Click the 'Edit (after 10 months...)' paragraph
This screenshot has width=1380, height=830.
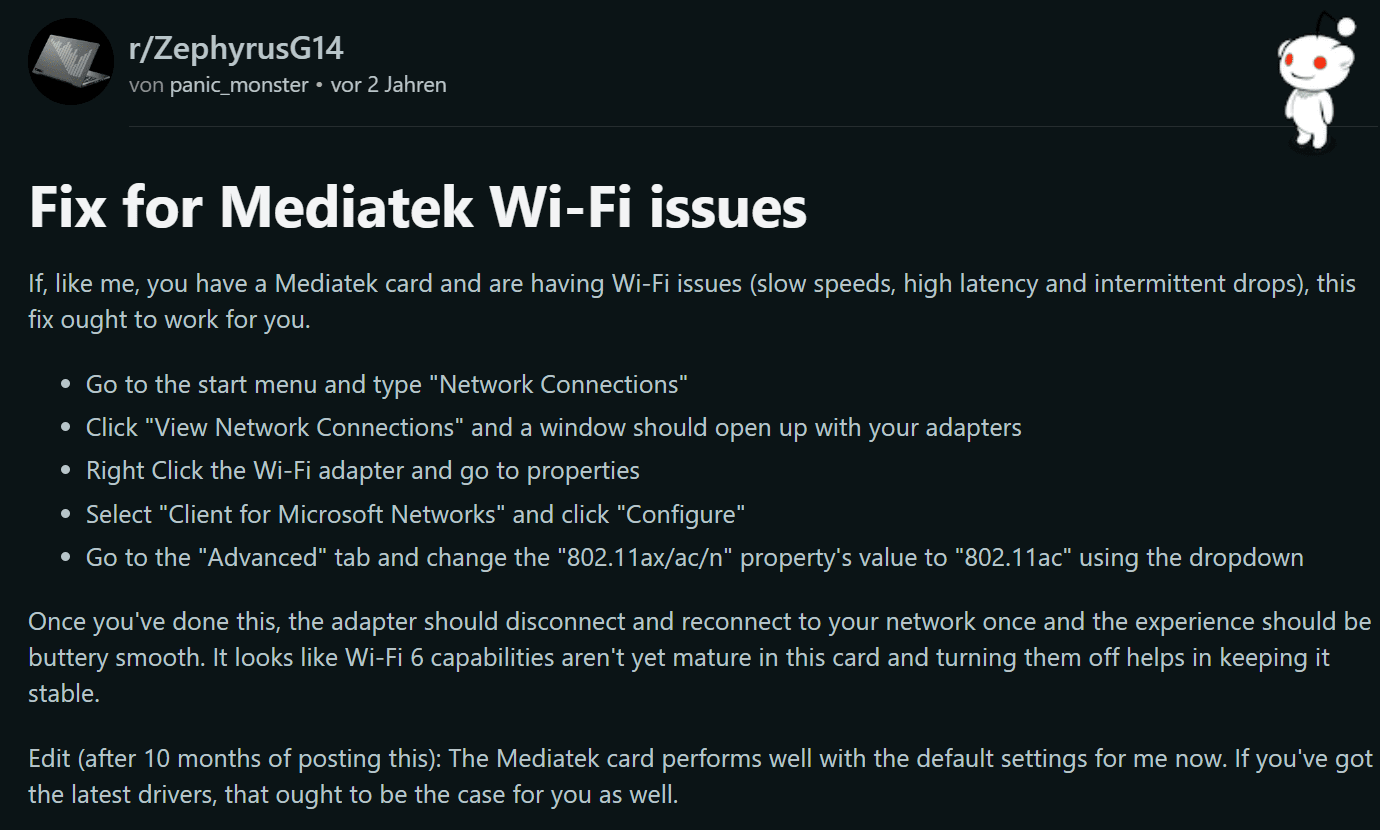(700, 778)
